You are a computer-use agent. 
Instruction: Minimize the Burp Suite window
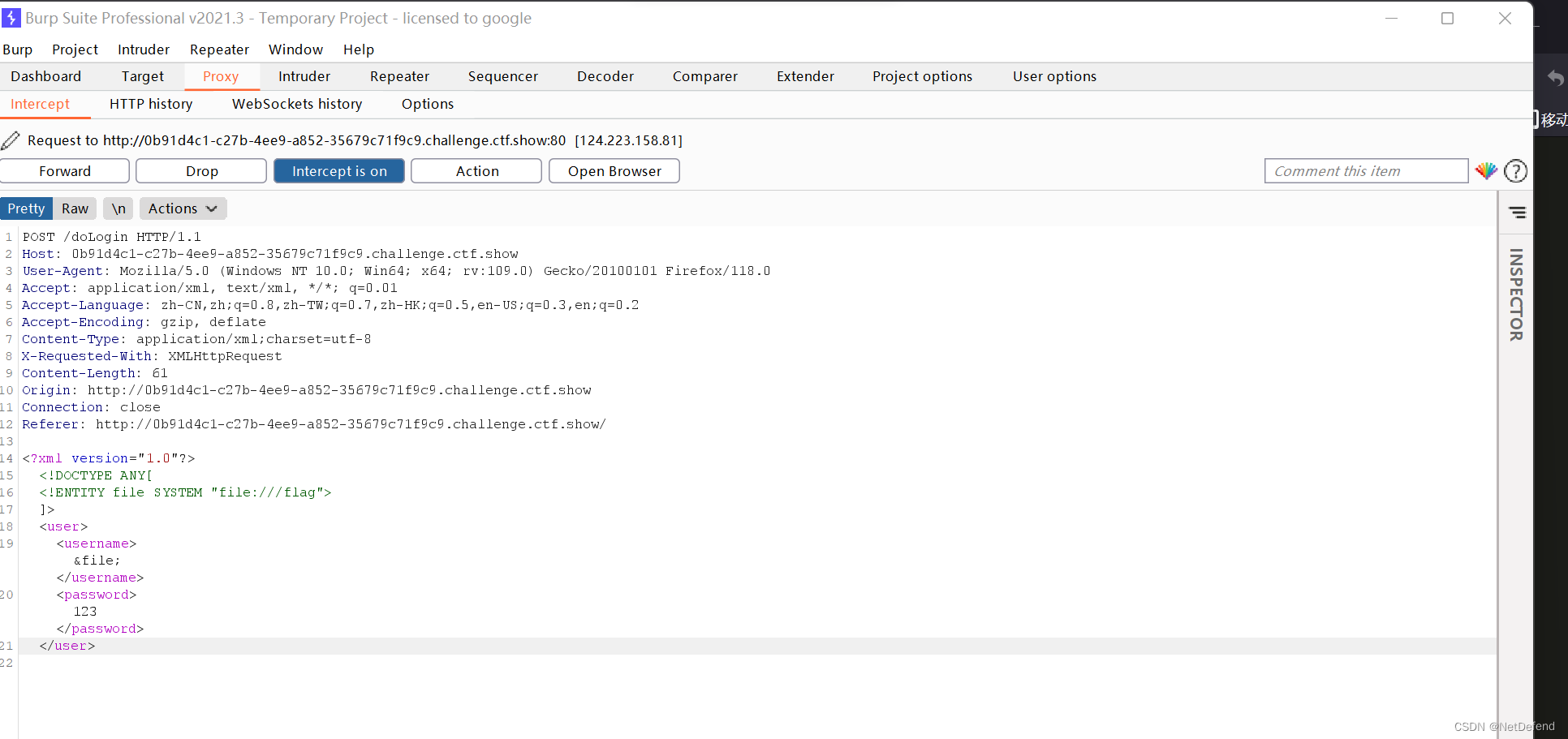click(x=1391, y=18)
